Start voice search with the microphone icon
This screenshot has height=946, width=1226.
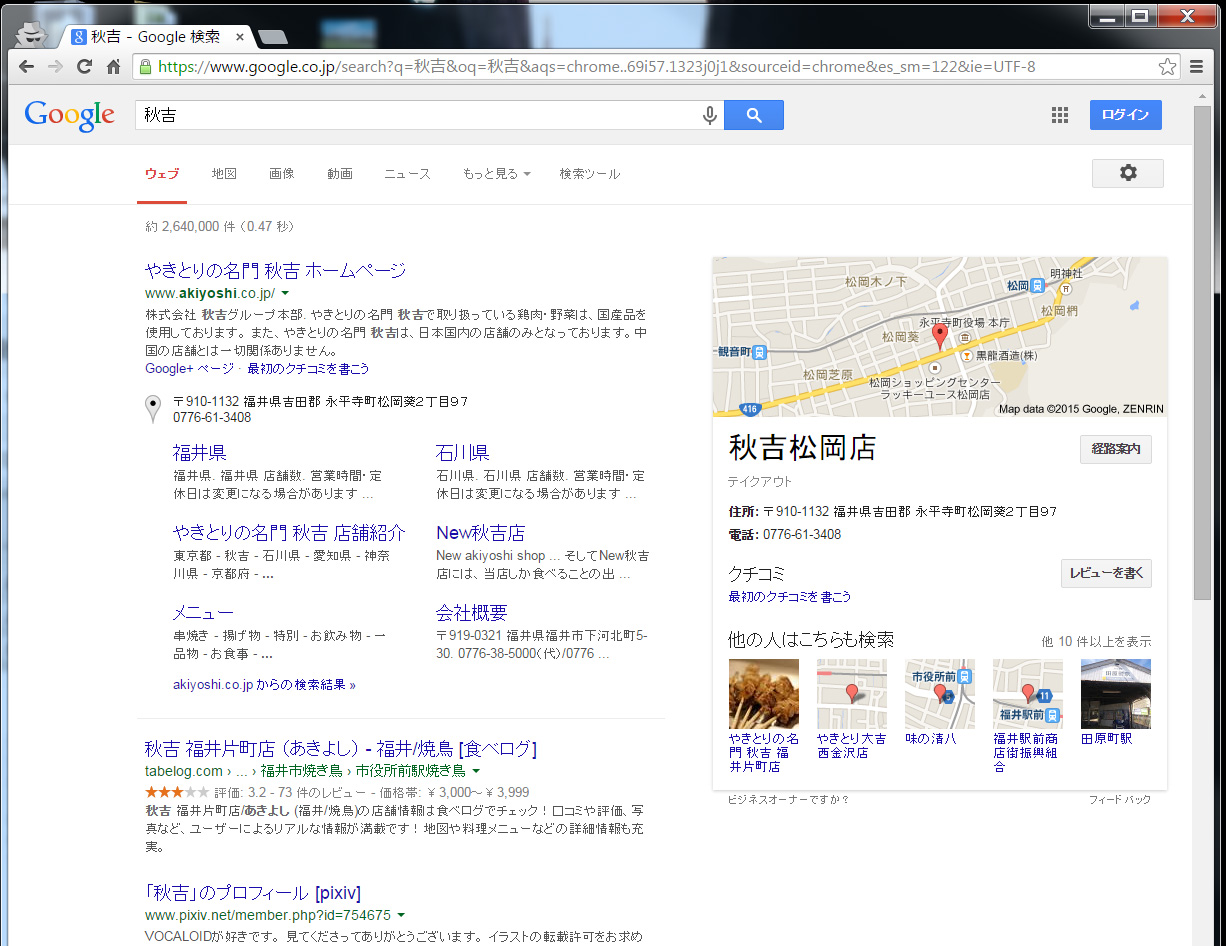click(710, 115)
